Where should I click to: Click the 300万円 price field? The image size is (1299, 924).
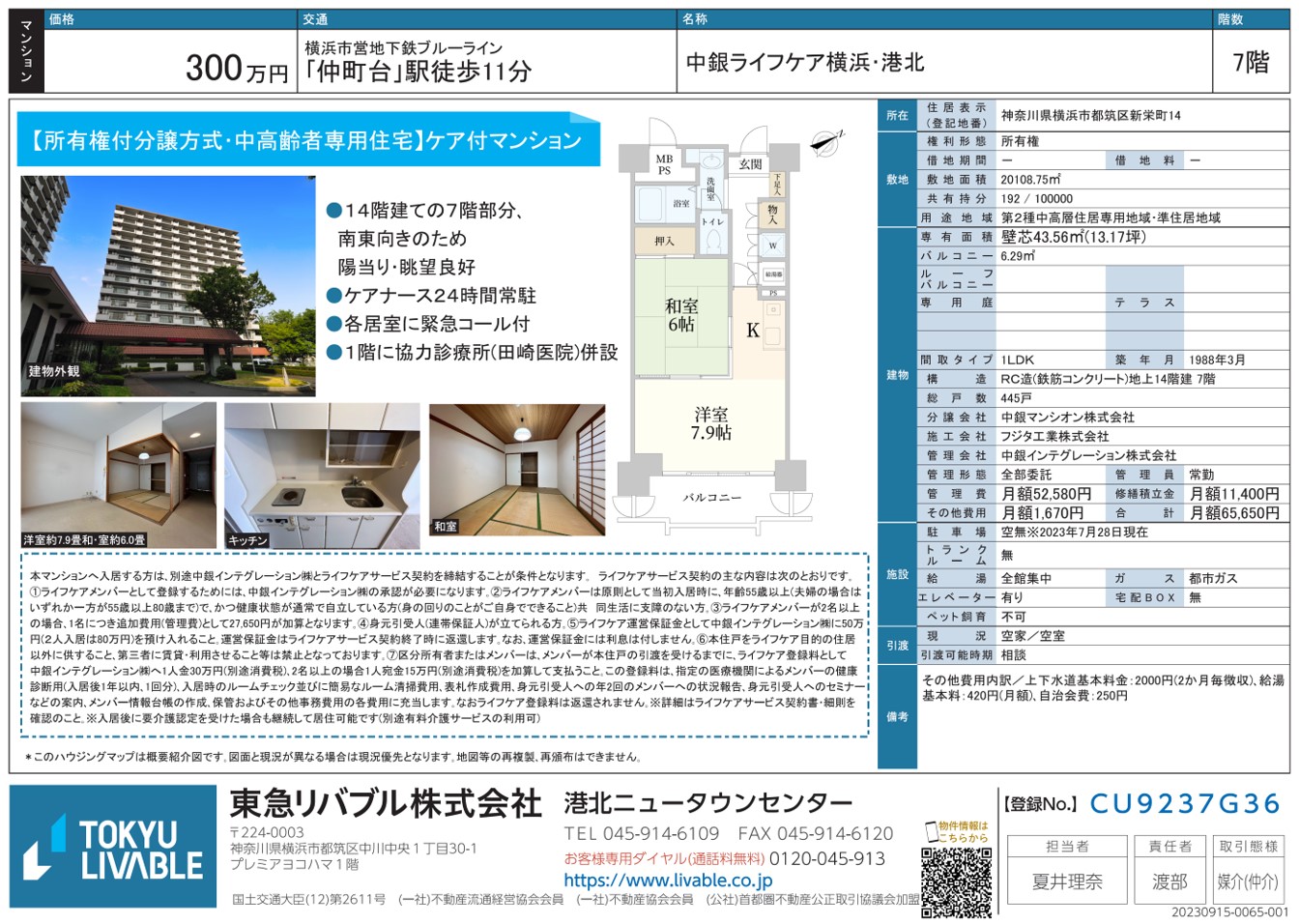(x=237, y=69)
